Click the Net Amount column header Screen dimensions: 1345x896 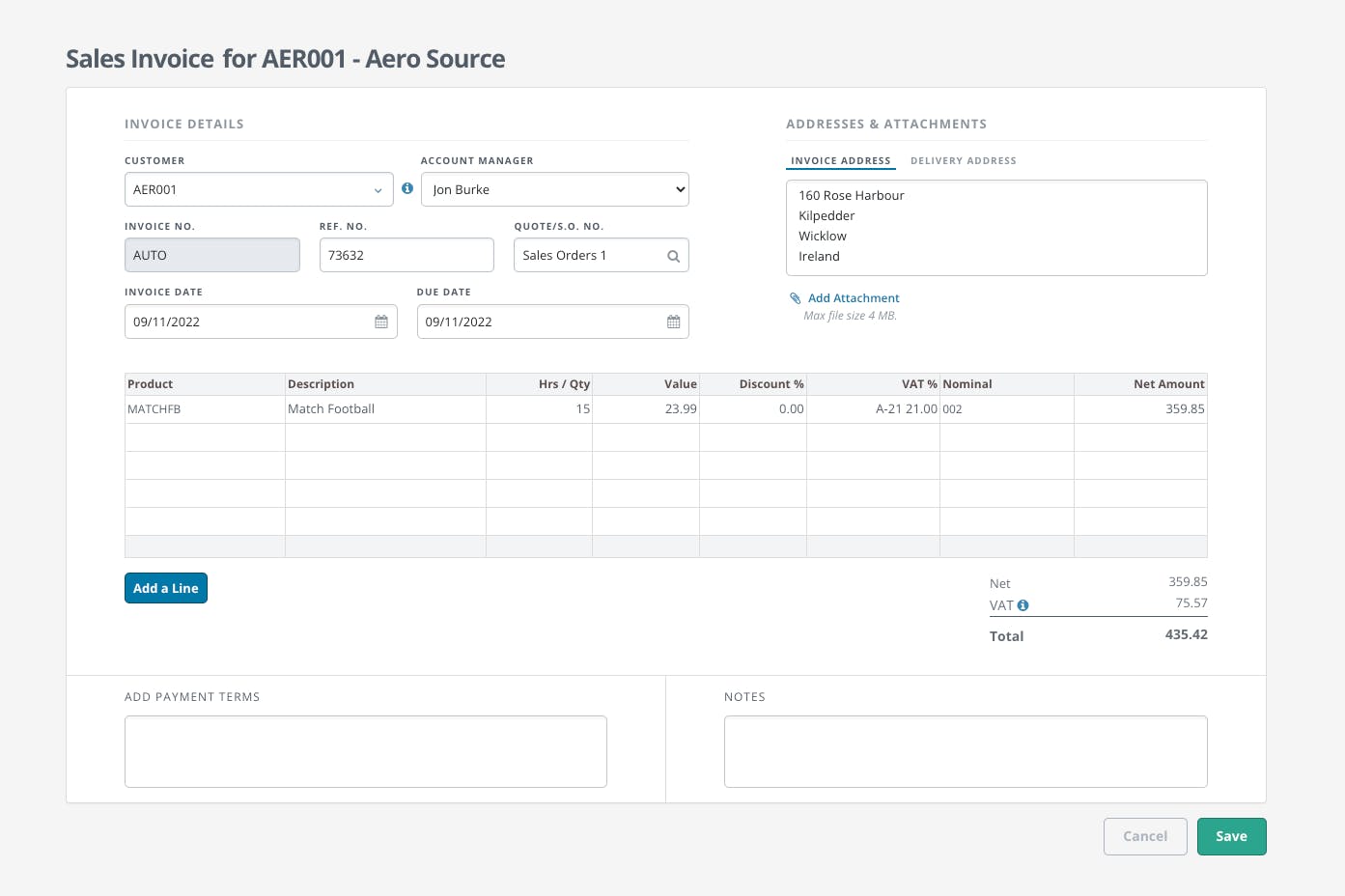click(1140, 384)
